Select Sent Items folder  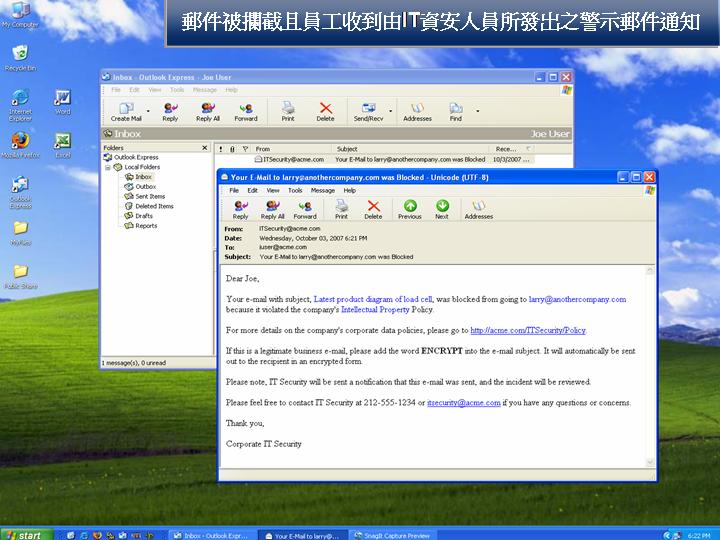tap(145, 196)
